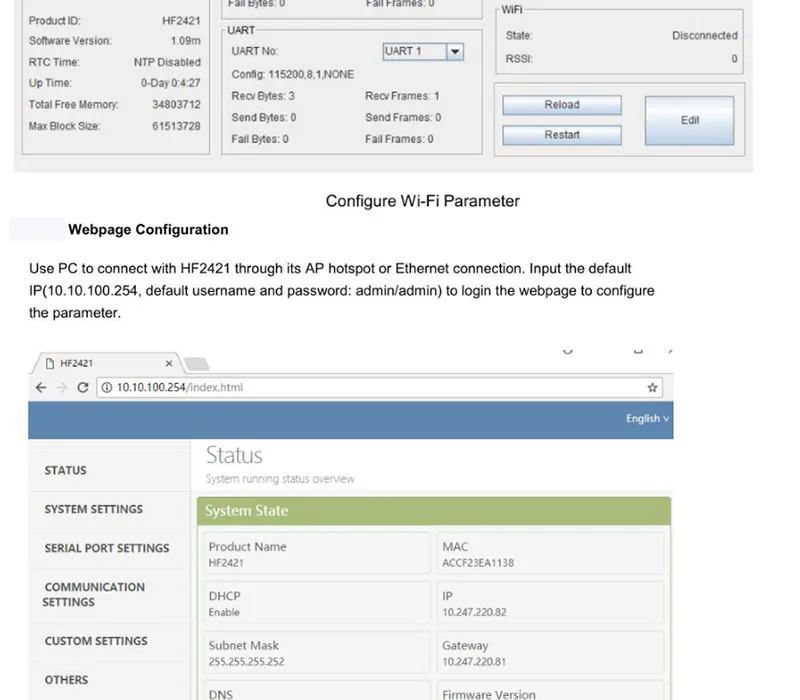Screen dimensions: 800x700
Task: Click the Webpage Configuration heading
Action: pos(148,230)
